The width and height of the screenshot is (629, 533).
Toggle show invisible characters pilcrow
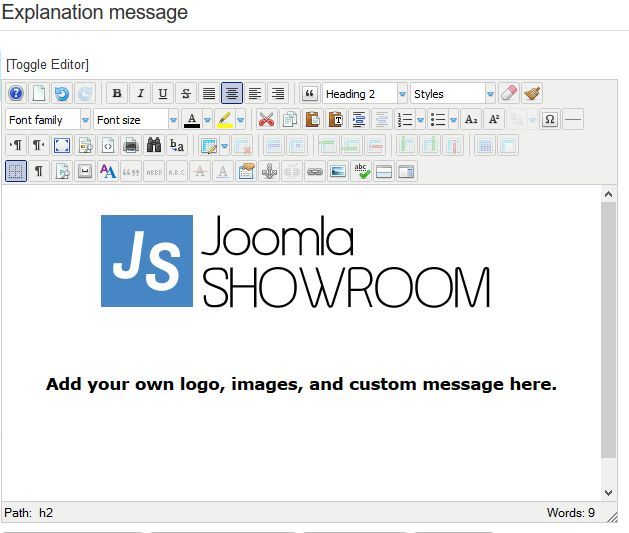coord(39,171)
